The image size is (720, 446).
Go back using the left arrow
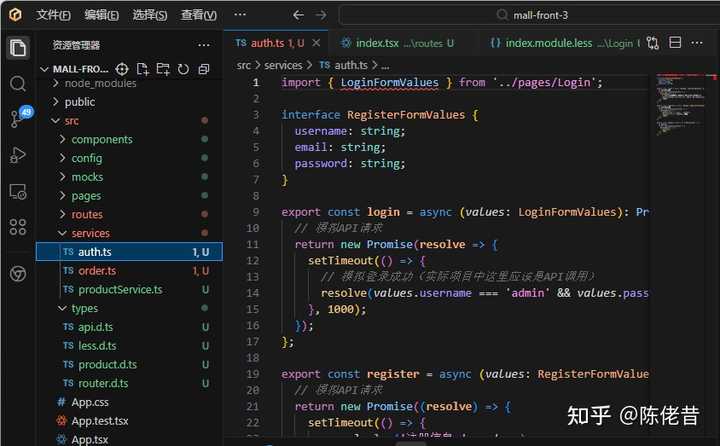pos(298,15)
